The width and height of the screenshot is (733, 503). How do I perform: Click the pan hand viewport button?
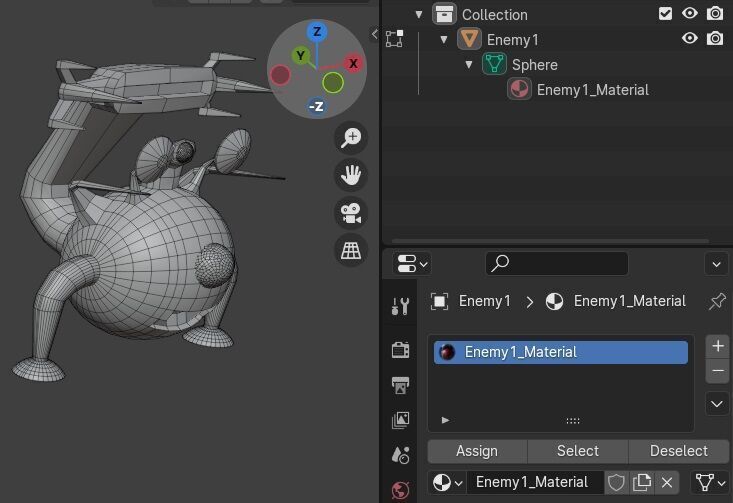click(351, 175)
